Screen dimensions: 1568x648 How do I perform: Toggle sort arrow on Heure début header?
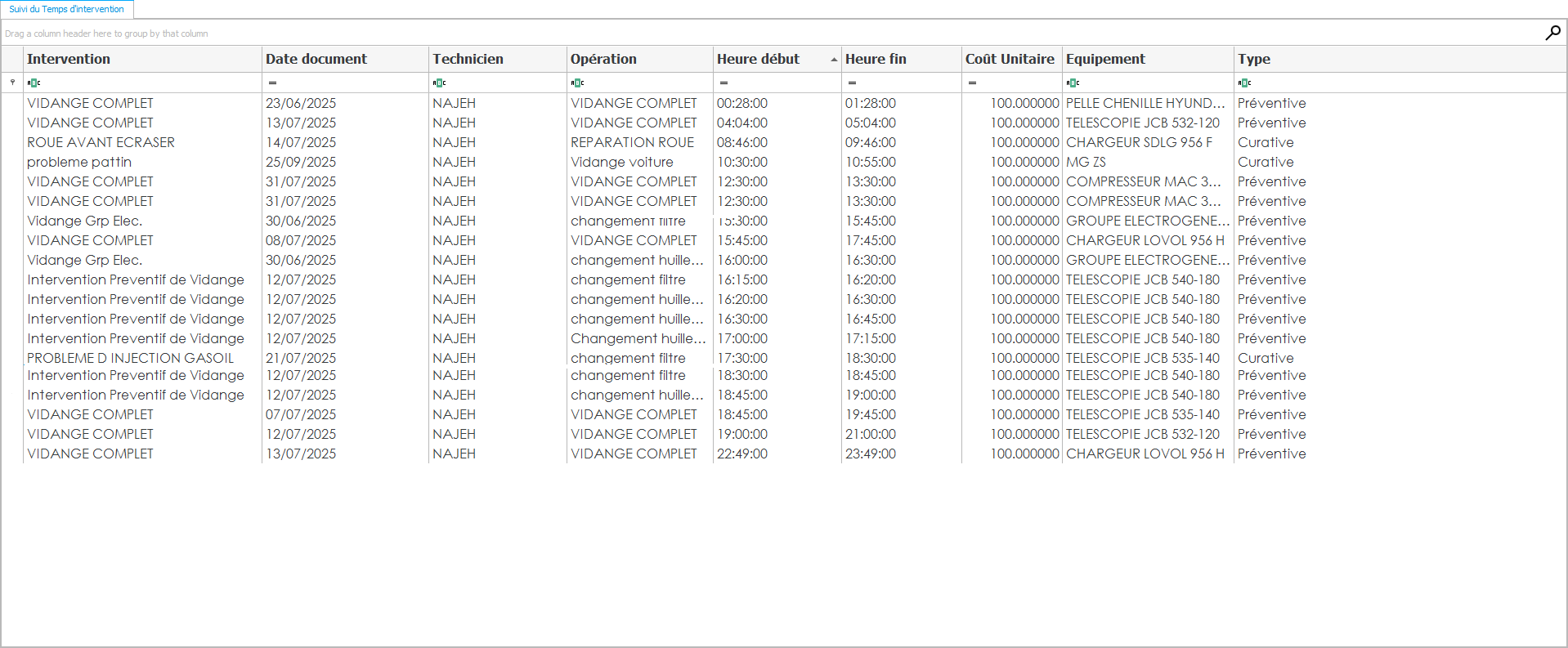coord(833,60)
